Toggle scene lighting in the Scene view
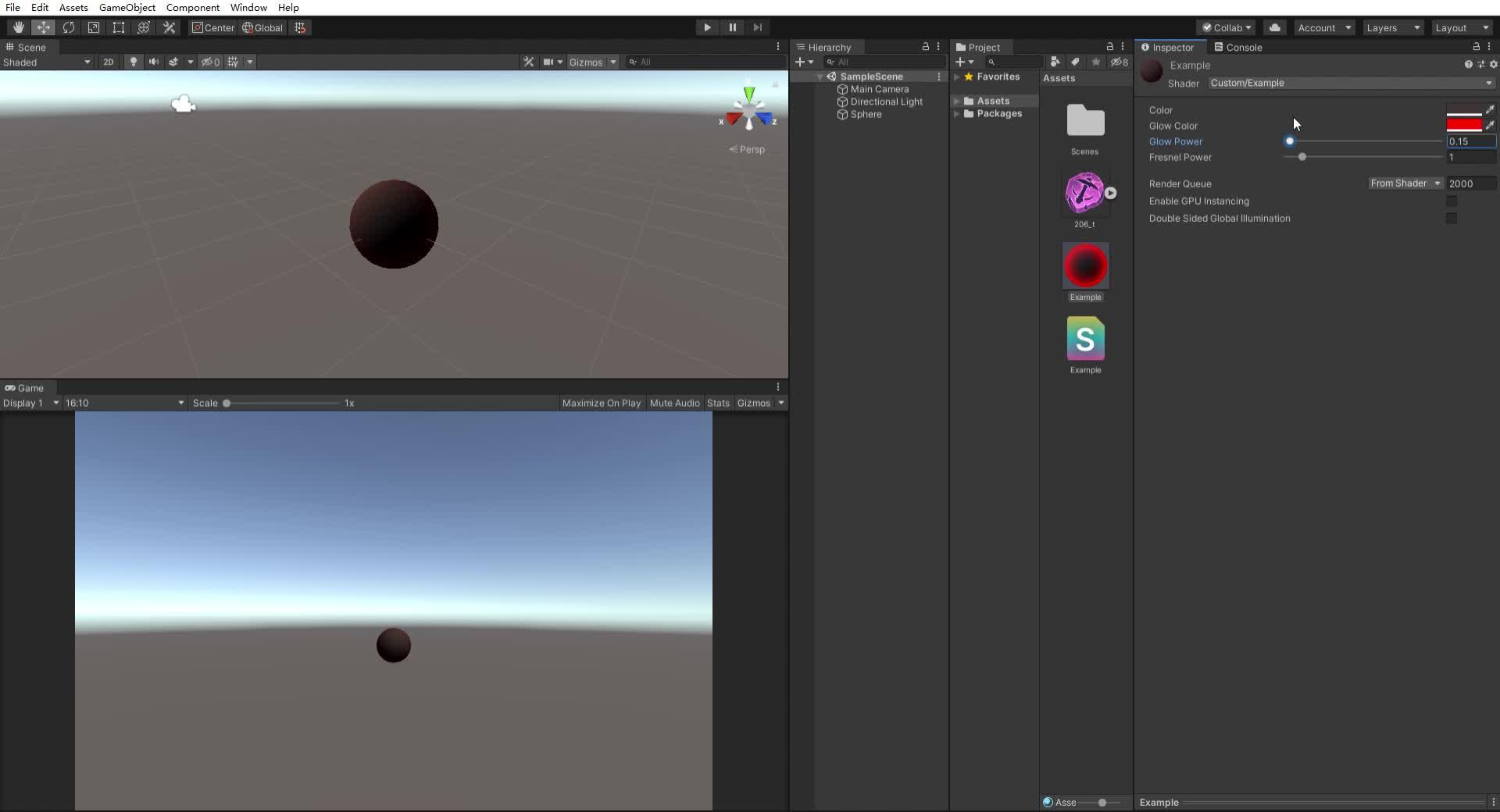The width and height of the screenshot is (1500, 812). (x=134, y=62)
